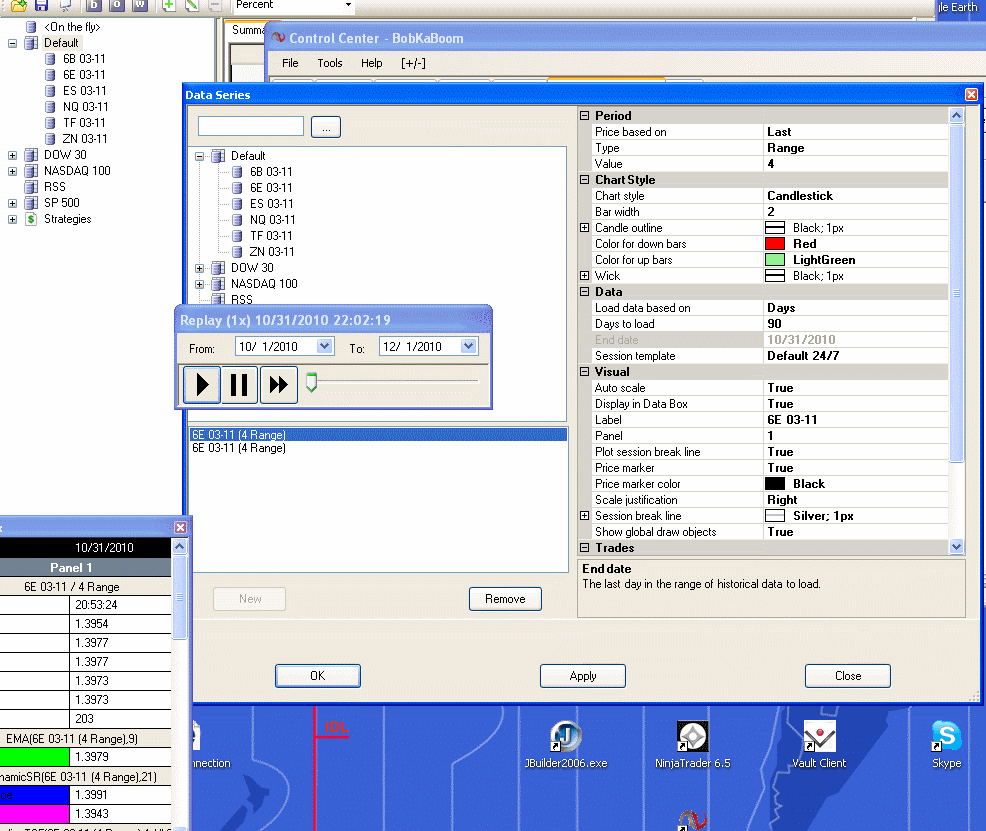Screen dimensions: 986x831
Task: Click the Auto scale value 'True'
Action: point(780,388)
